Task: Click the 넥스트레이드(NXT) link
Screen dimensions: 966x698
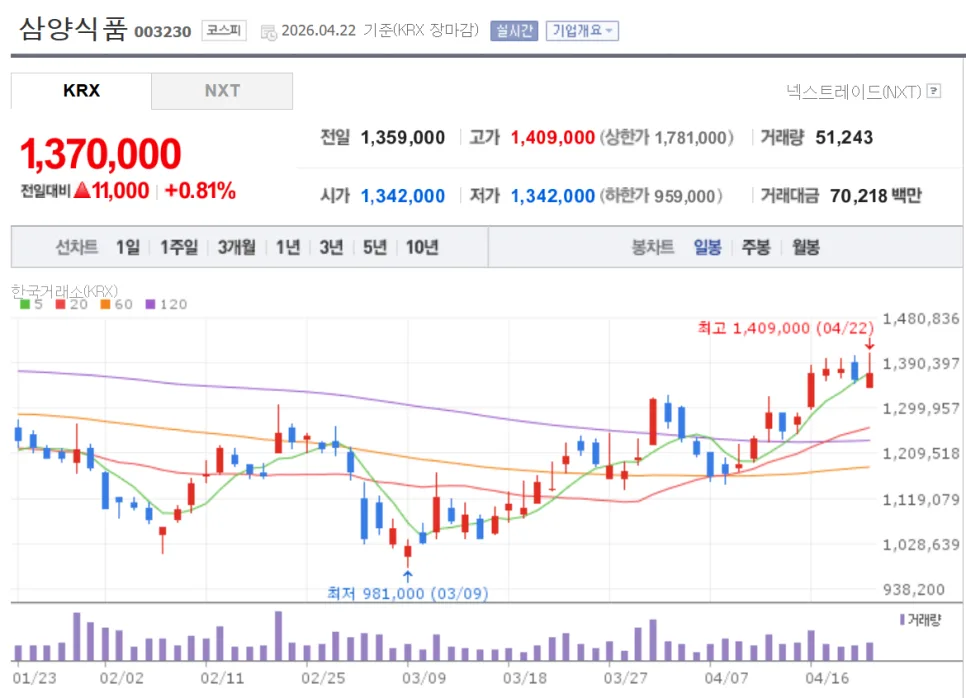Action: click(x=854, y=92)
